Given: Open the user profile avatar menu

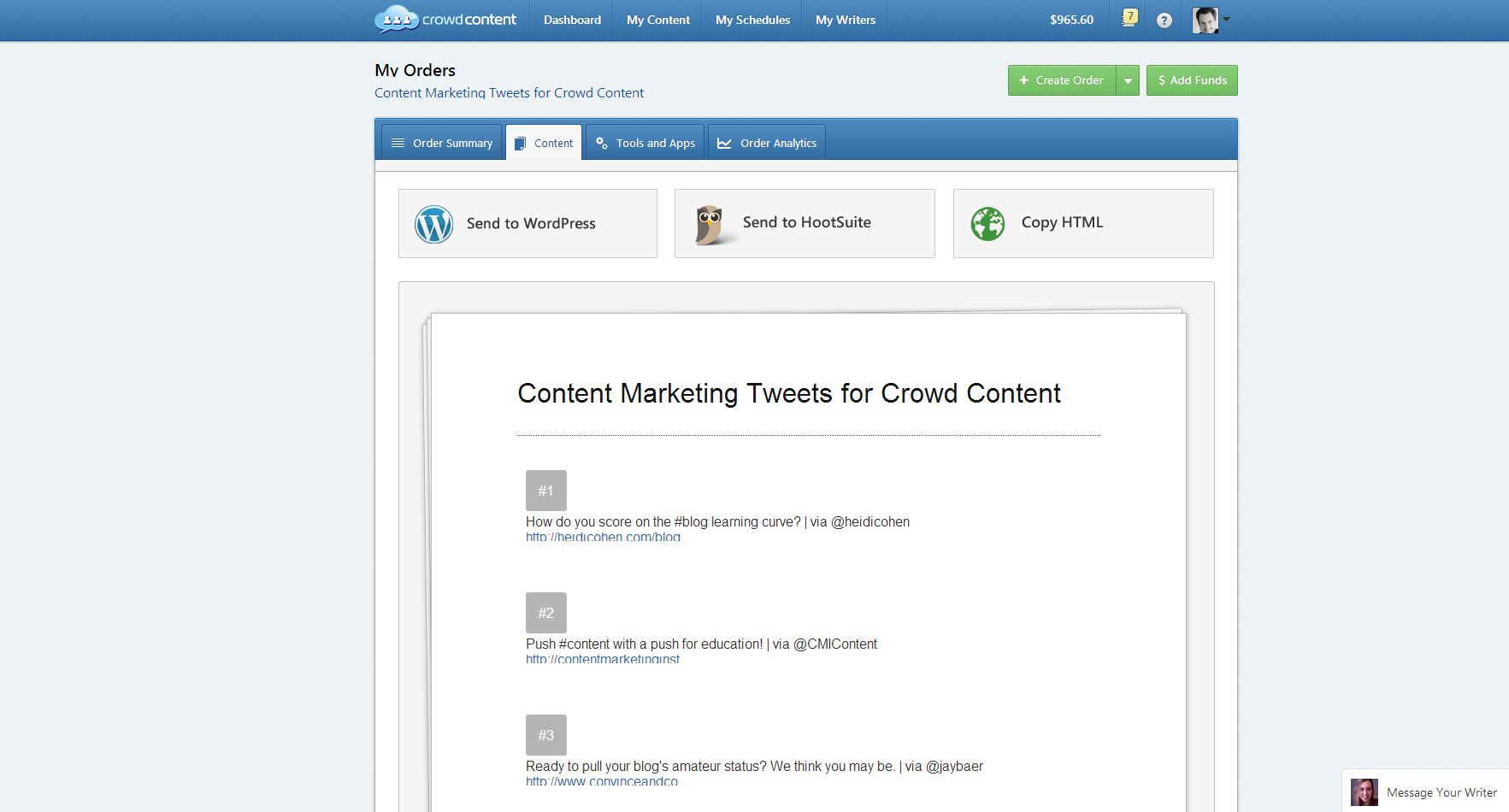Looking at the screenshot, I should pos(1205,20).
